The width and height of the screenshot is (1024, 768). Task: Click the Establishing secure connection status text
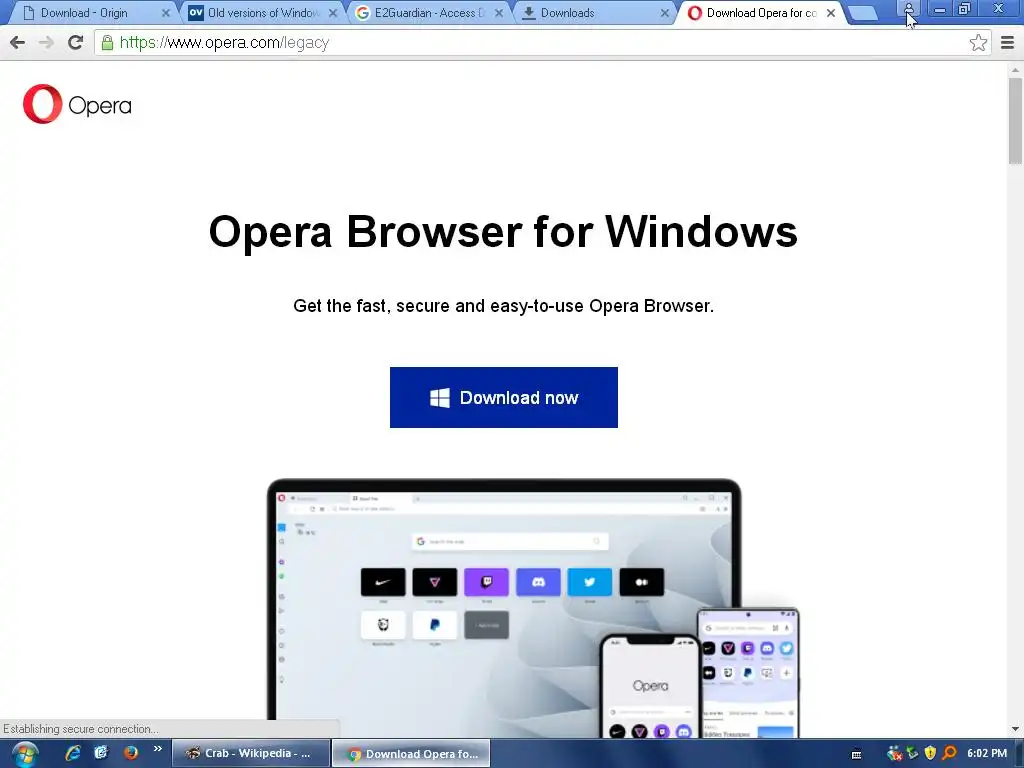80,729
